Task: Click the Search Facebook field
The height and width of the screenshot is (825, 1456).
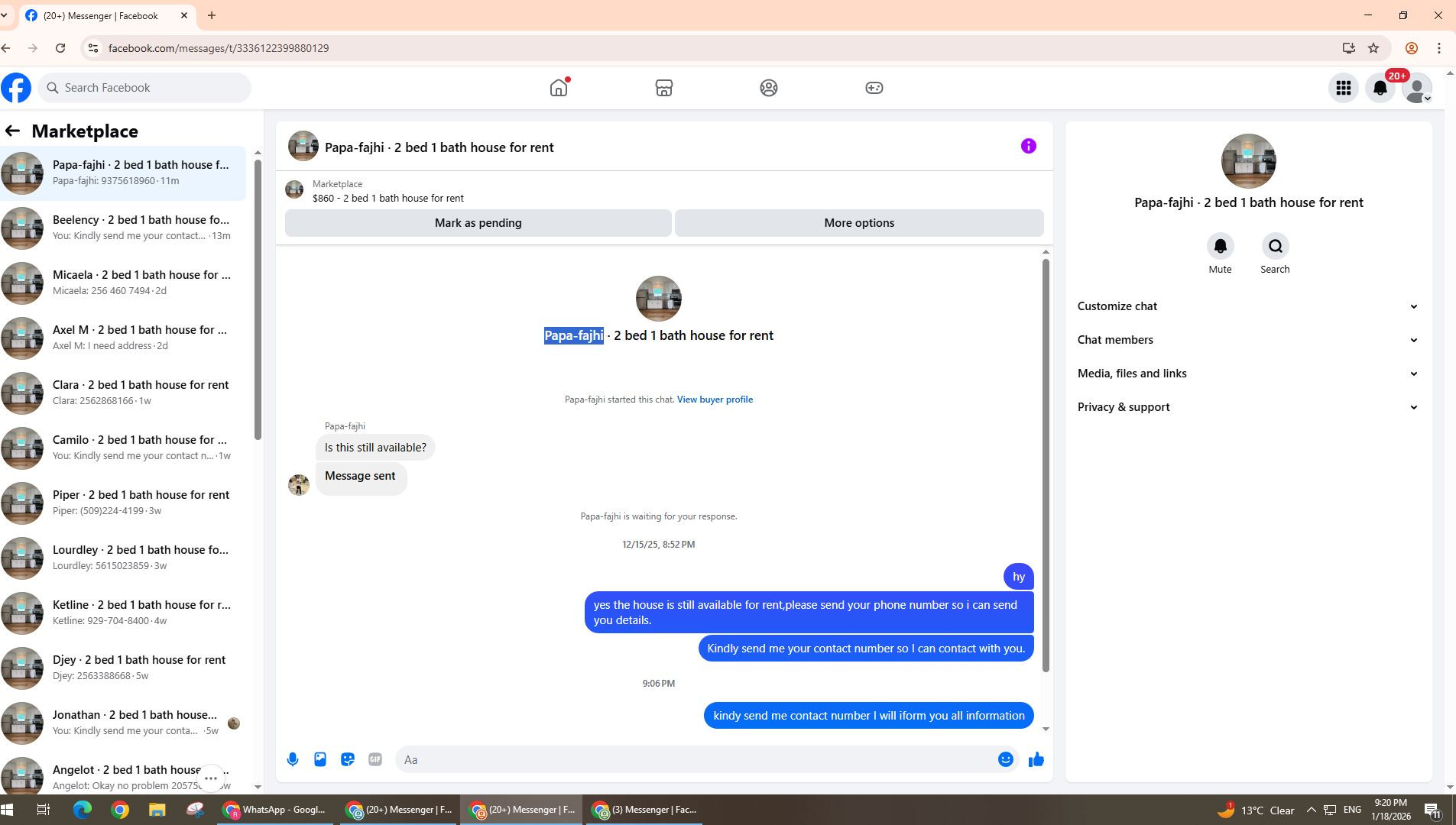Action: [x=144, y=88]
